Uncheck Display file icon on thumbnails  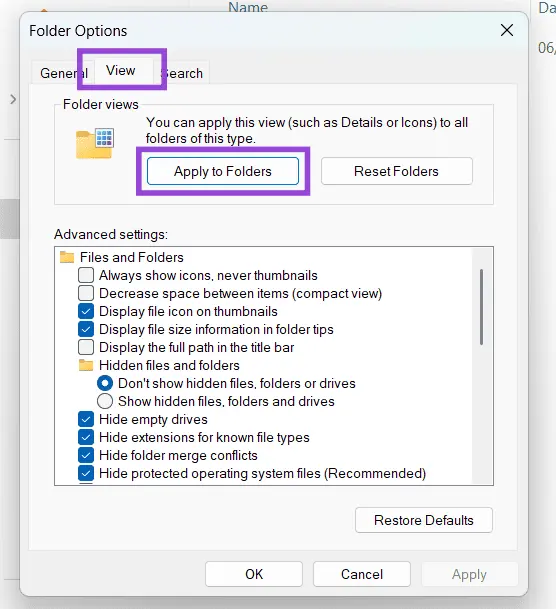coord(86,311)
